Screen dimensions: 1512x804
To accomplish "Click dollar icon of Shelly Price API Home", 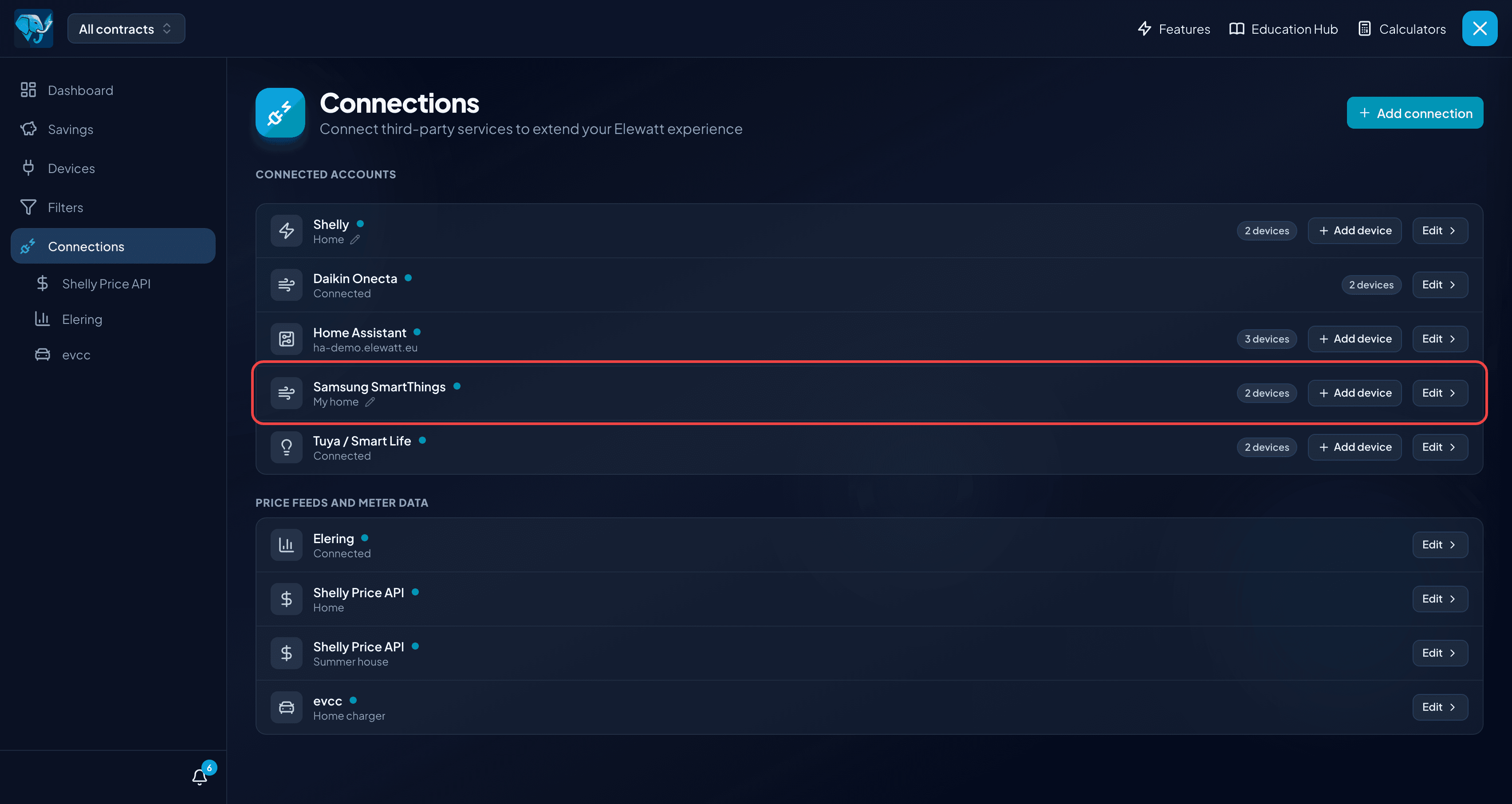I will 287,599.
